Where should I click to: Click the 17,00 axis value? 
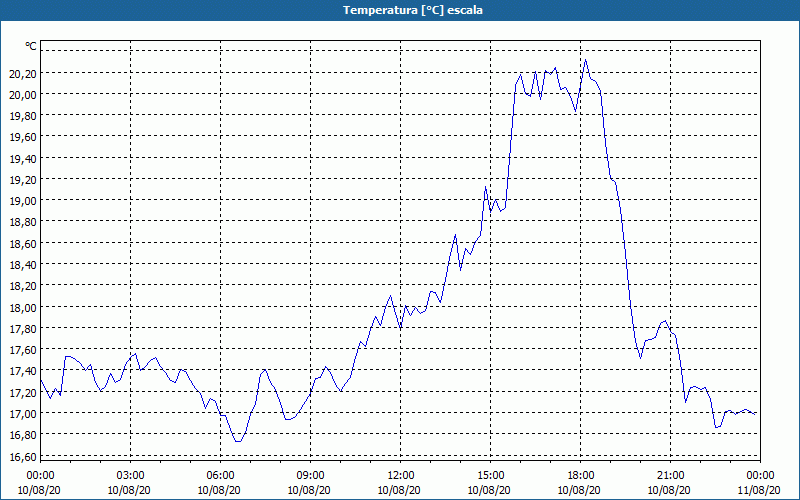(23, 414)
